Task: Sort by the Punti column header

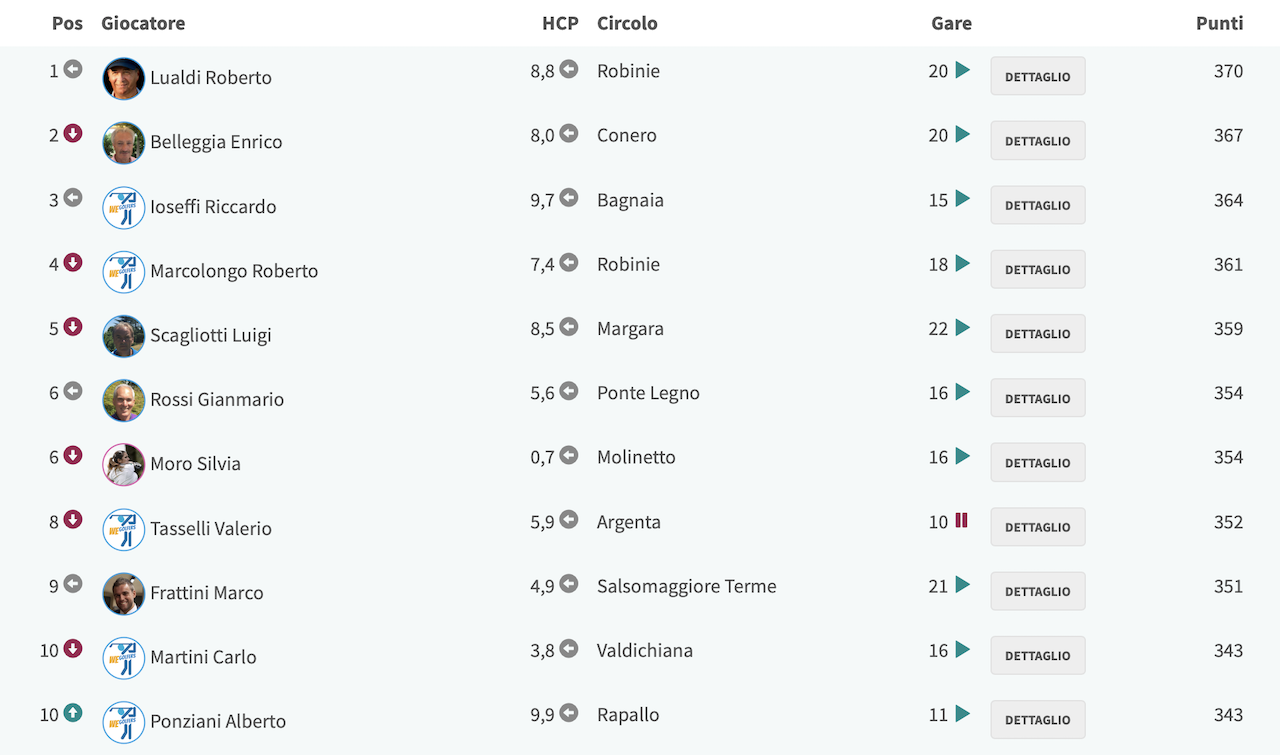Action: 1220,23
